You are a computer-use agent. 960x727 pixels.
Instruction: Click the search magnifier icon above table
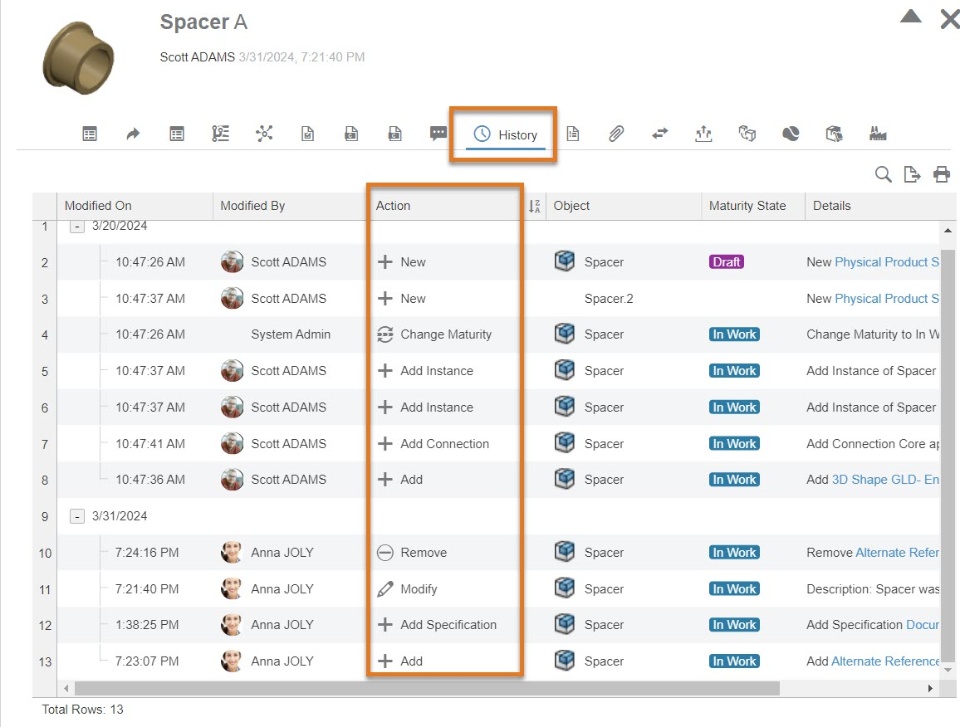tap(883, 175)
